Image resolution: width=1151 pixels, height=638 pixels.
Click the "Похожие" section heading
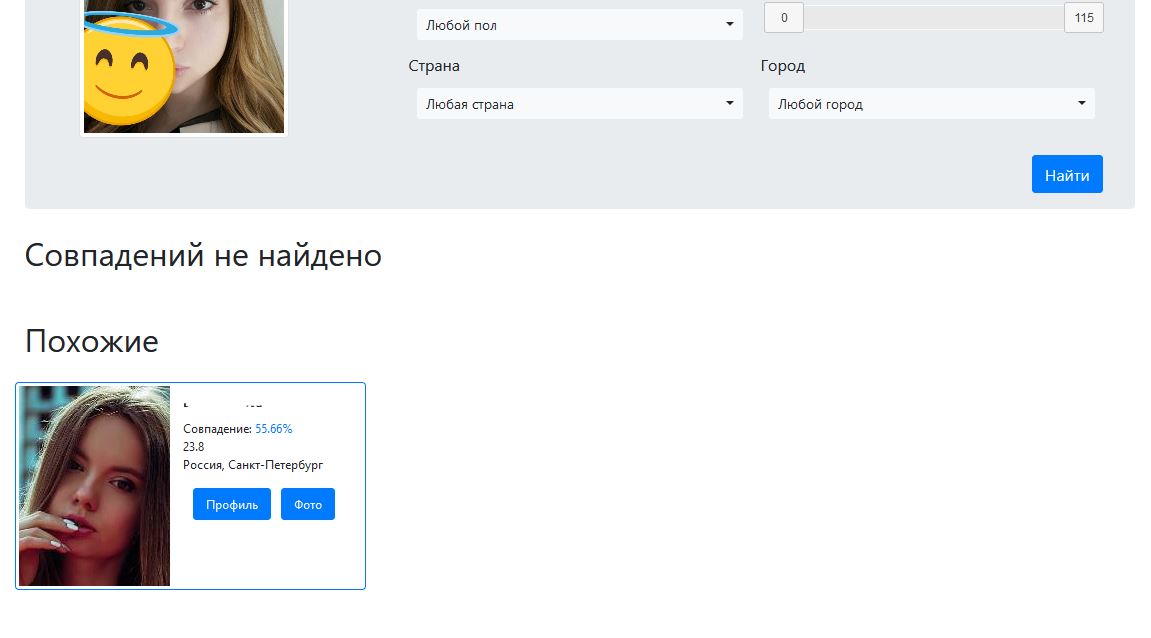(92, 342)
